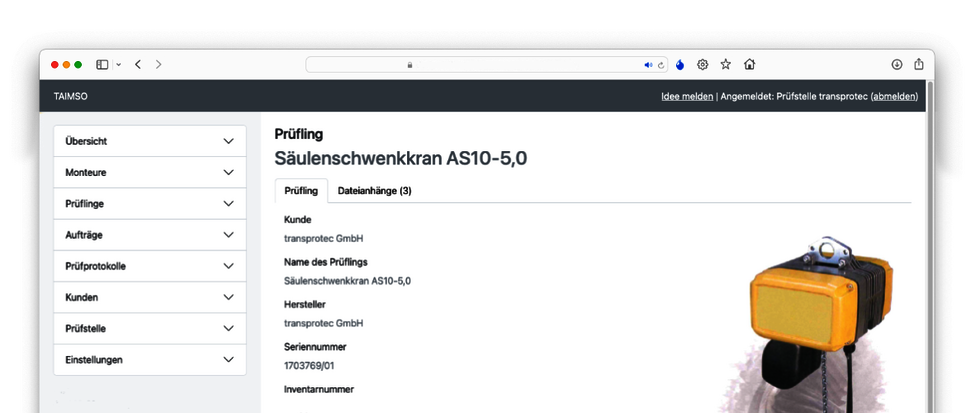
Task: Switch to the Dateianhänge (3) tab
Action: 375,190
